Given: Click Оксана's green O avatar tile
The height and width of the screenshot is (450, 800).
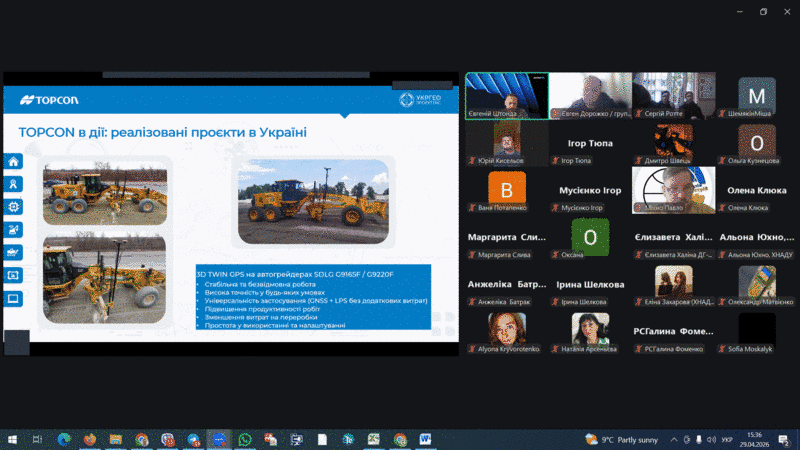Looking at the screenshot, I should click(589, 237).
